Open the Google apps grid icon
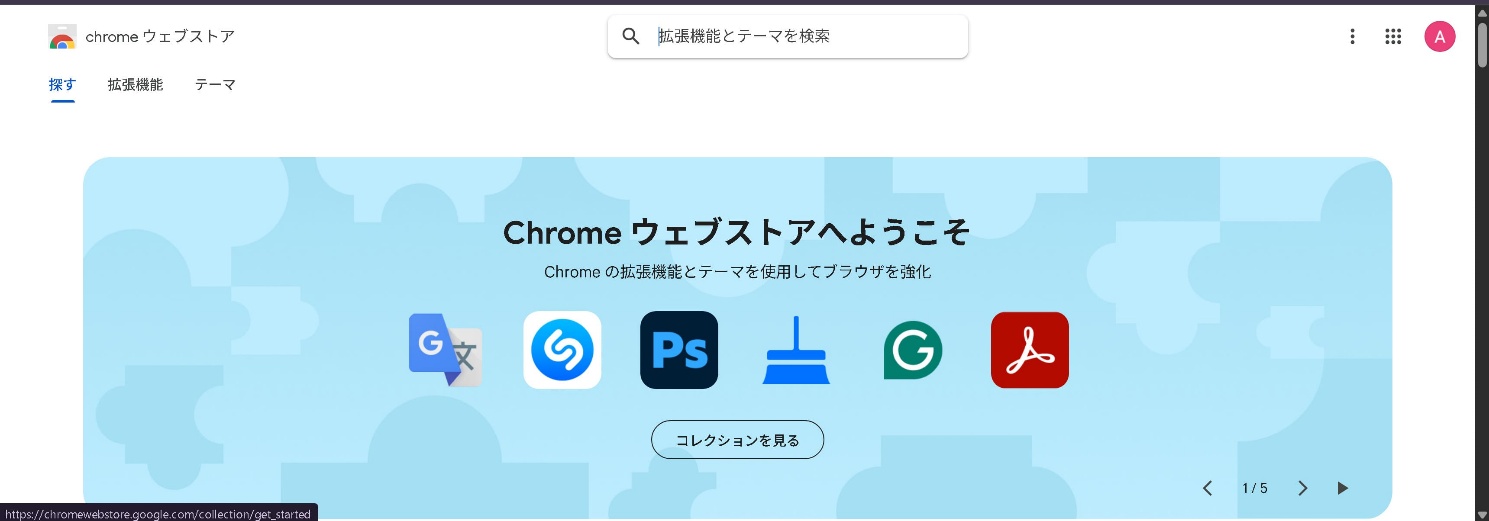The height and width of the screenshot is (521, 1489). pos(1393,37)
